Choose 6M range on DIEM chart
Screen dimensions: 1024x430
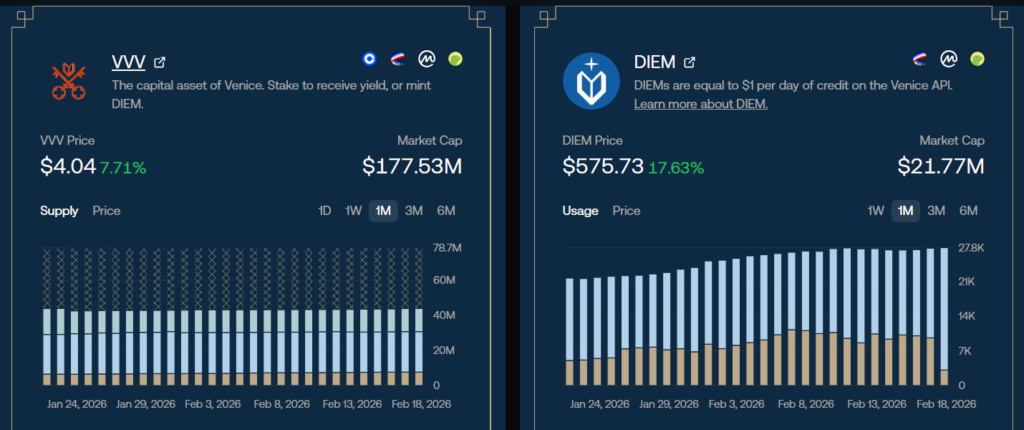click(968, 211)
